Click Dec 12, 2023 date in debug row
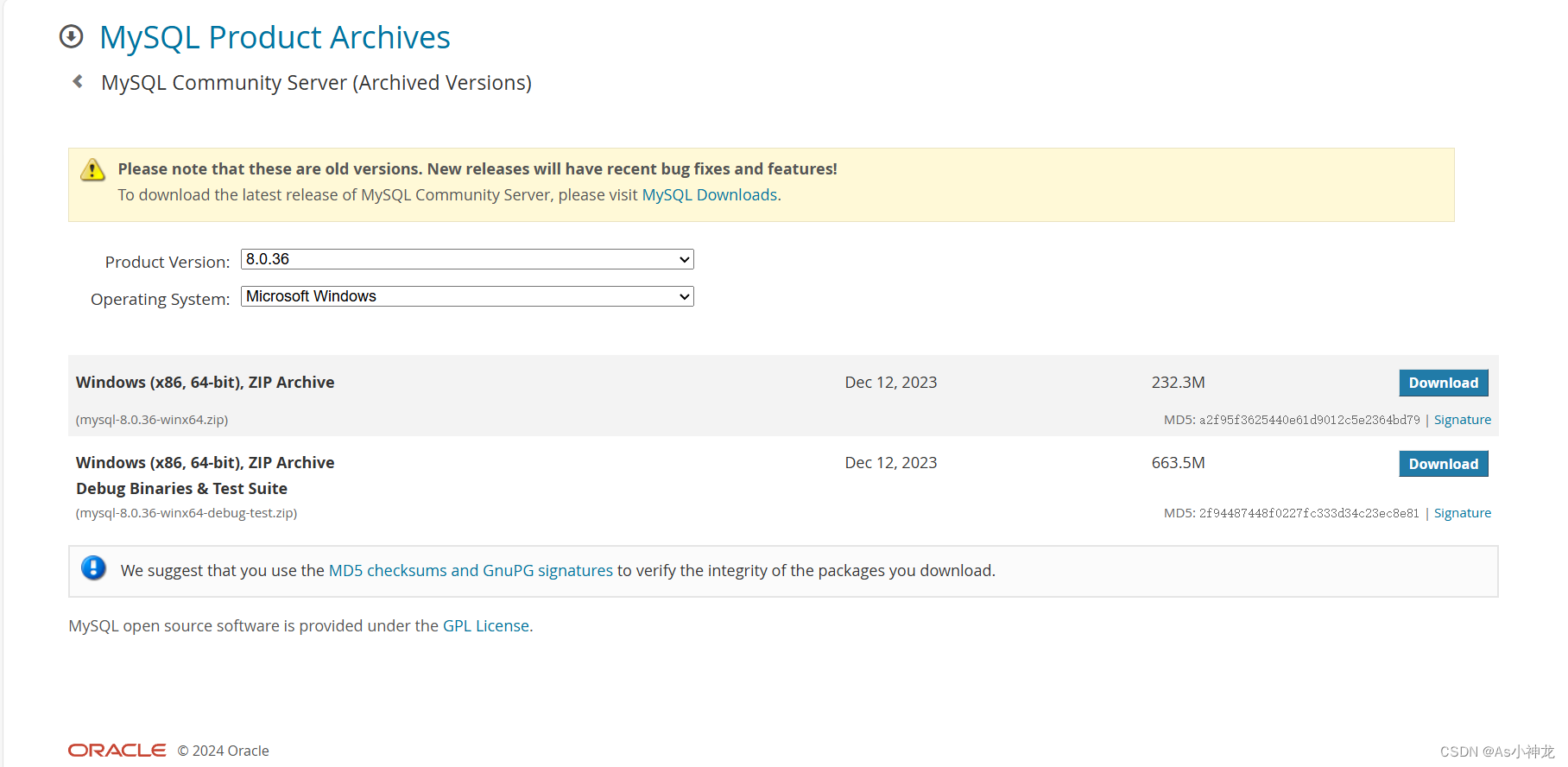The image size is (1568, 767). (890, 462)
